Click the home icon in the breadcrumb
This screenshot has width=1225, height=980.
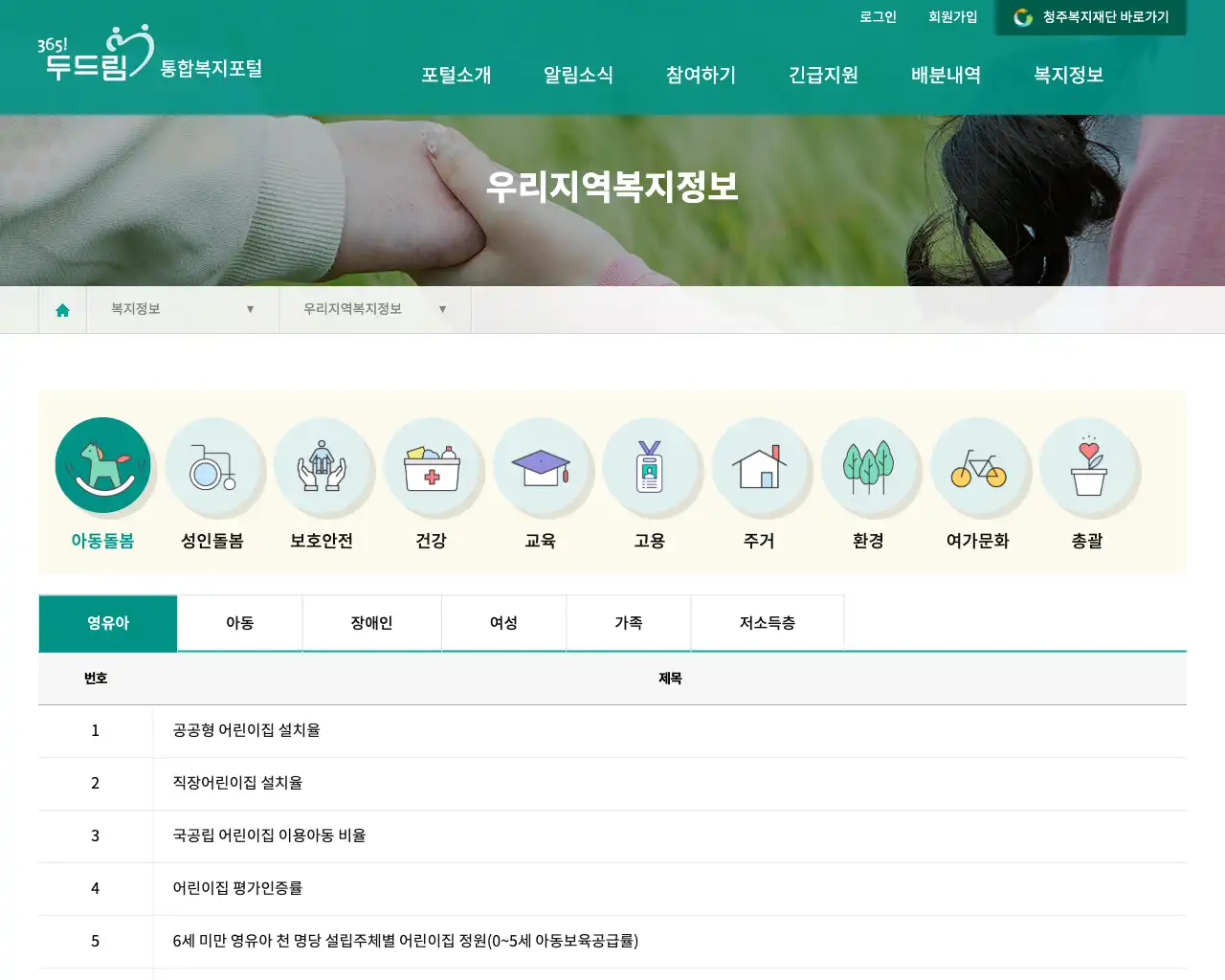(62, 309)
